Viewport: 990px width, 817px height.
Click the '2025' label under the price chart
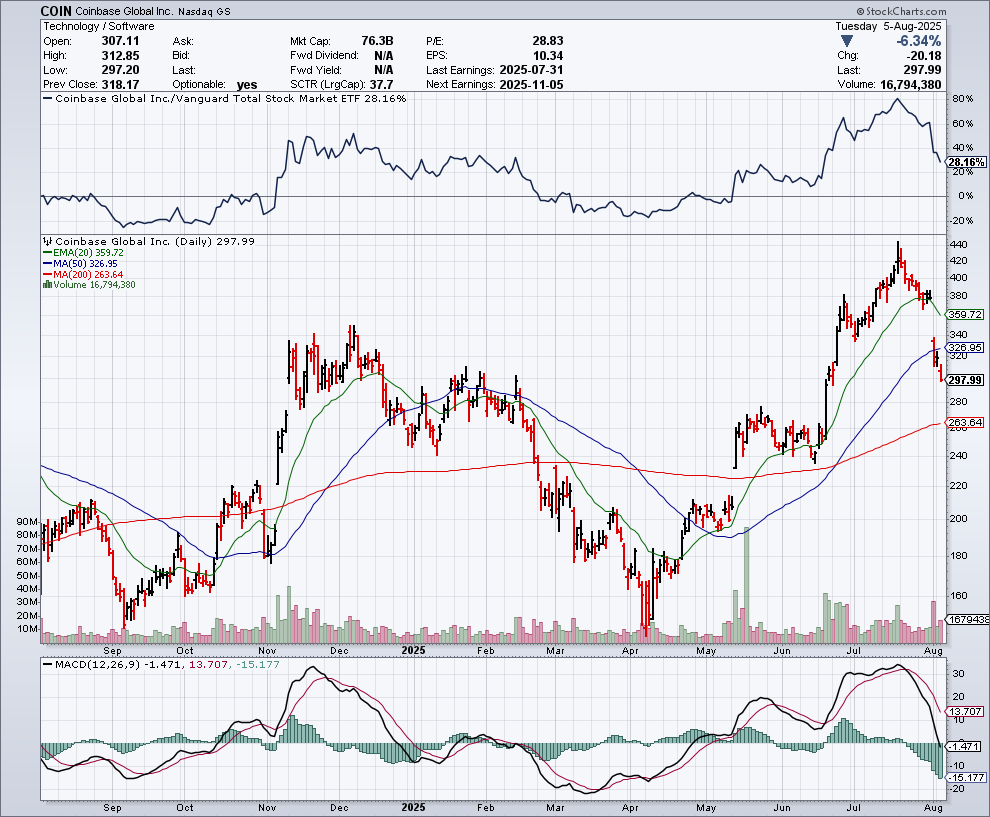click(414, 650)
